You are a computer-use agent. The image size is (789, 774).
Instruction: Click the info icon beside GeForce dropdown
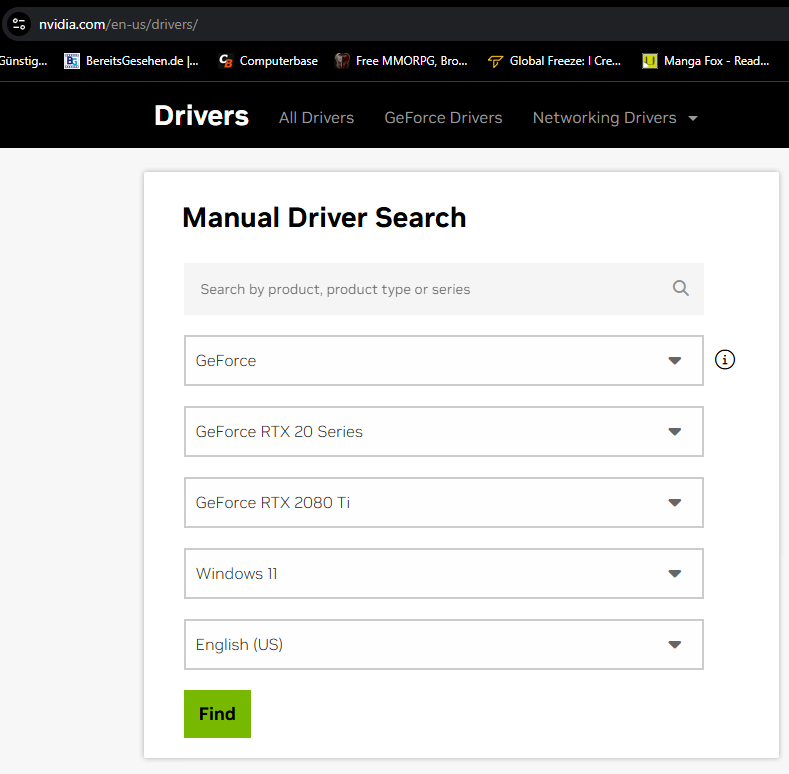[x=725, y=360]
